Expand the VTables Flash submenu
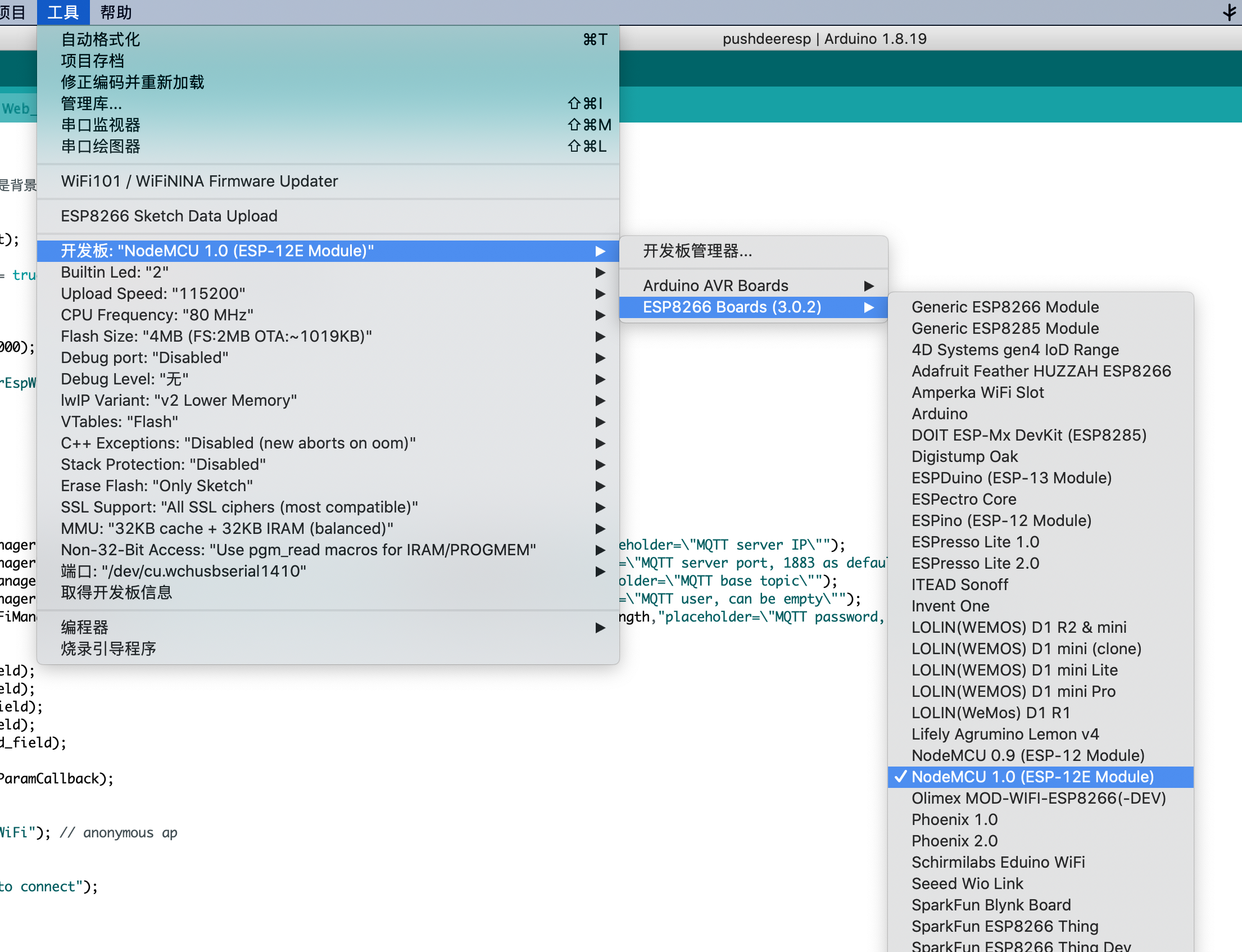1242x952 pixels. [328, 422]
